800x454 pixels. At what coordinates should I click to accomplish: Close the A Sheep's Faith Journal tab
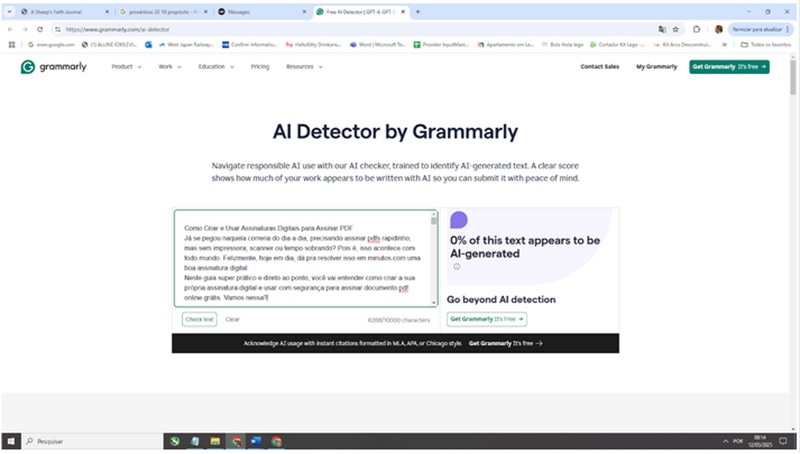(x=107, y=12)
